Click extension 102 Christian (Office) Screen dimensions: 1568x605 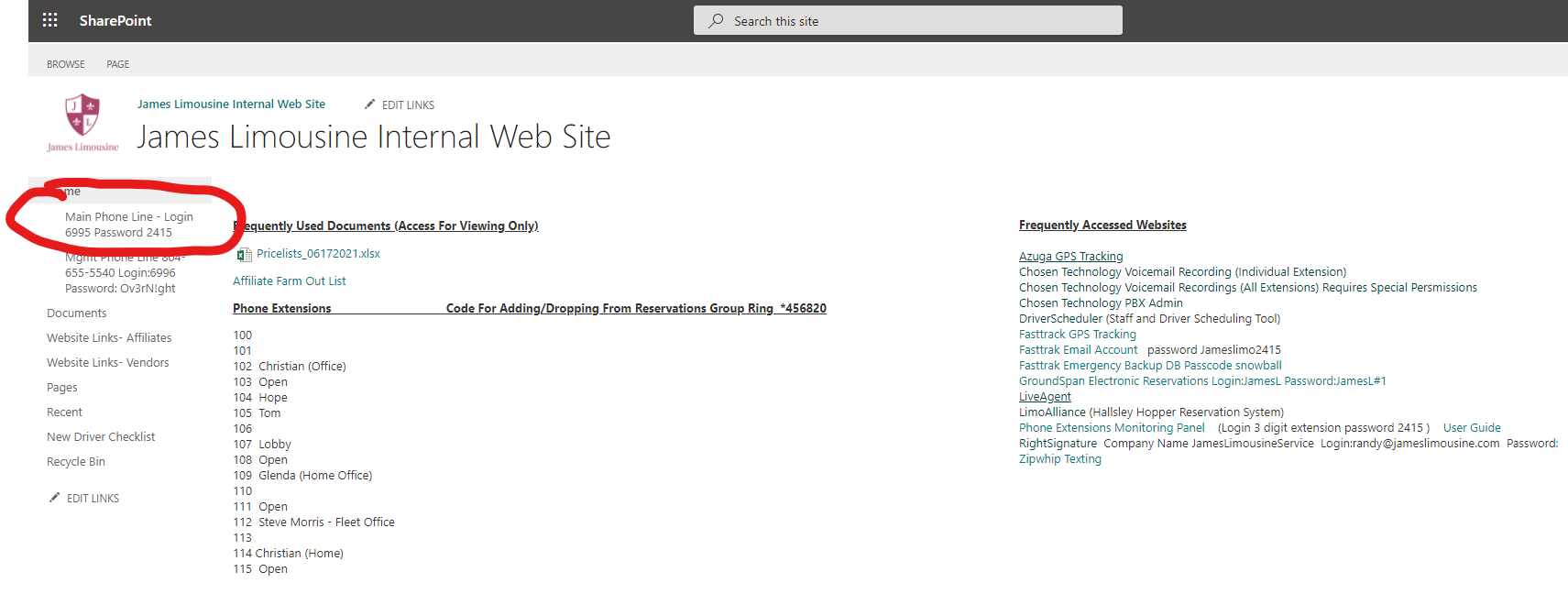290,367
